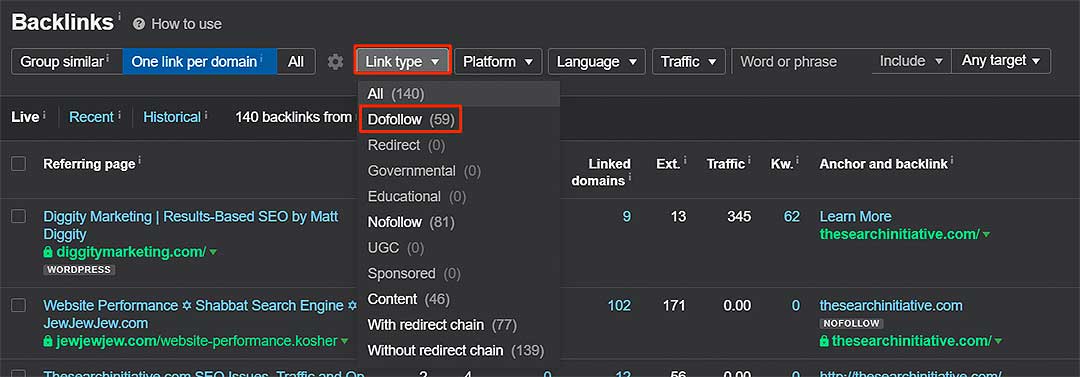Click the WORDPRESS platform tag
Image resolution: width=1080 pixels, height=377 pixels.
click(79, 269)
